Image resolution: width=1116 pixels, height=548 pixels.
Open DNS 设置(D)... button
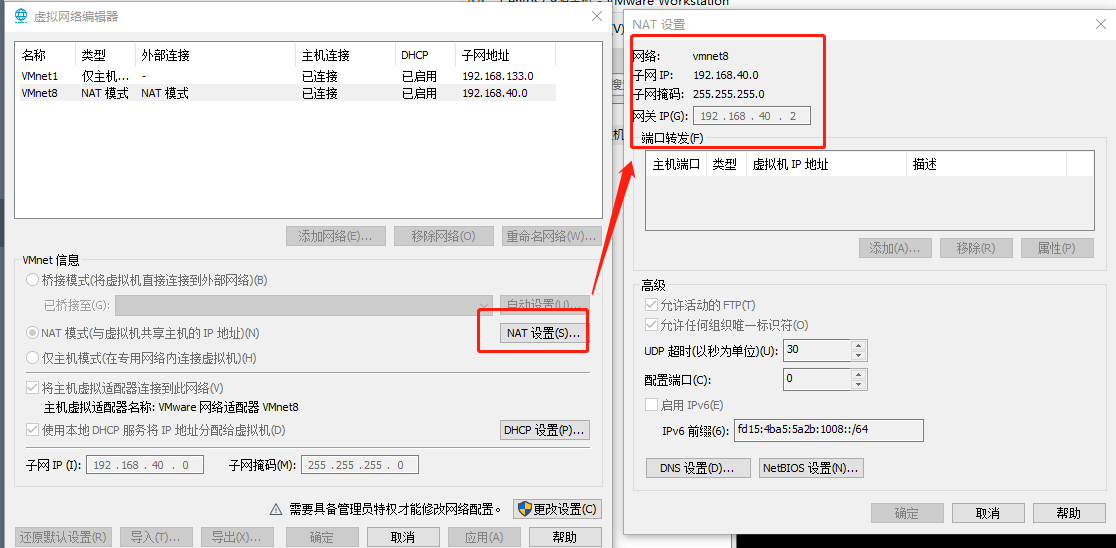pyautogui.click(x=699, y=468)
